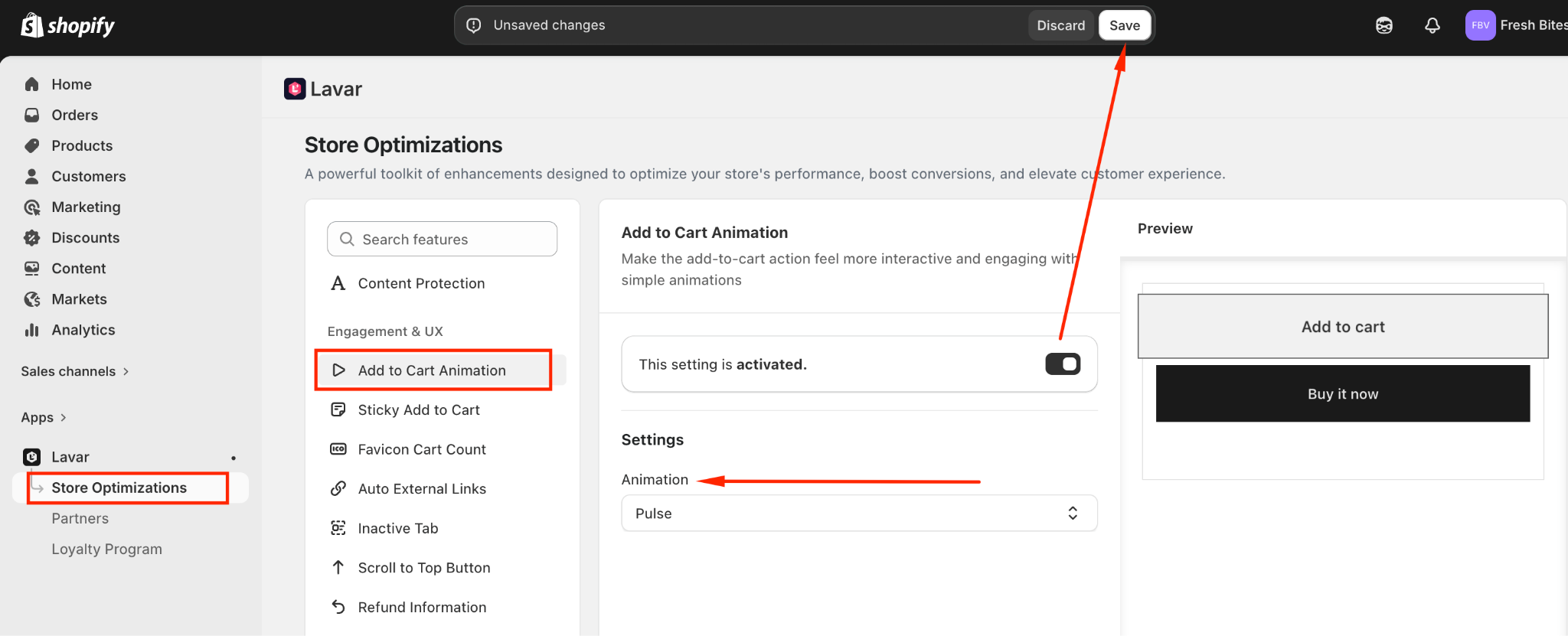1568x636 pixels.
Task: Expand the Apps section chevron
Action: pyautogui.click(x=64, y=417)
